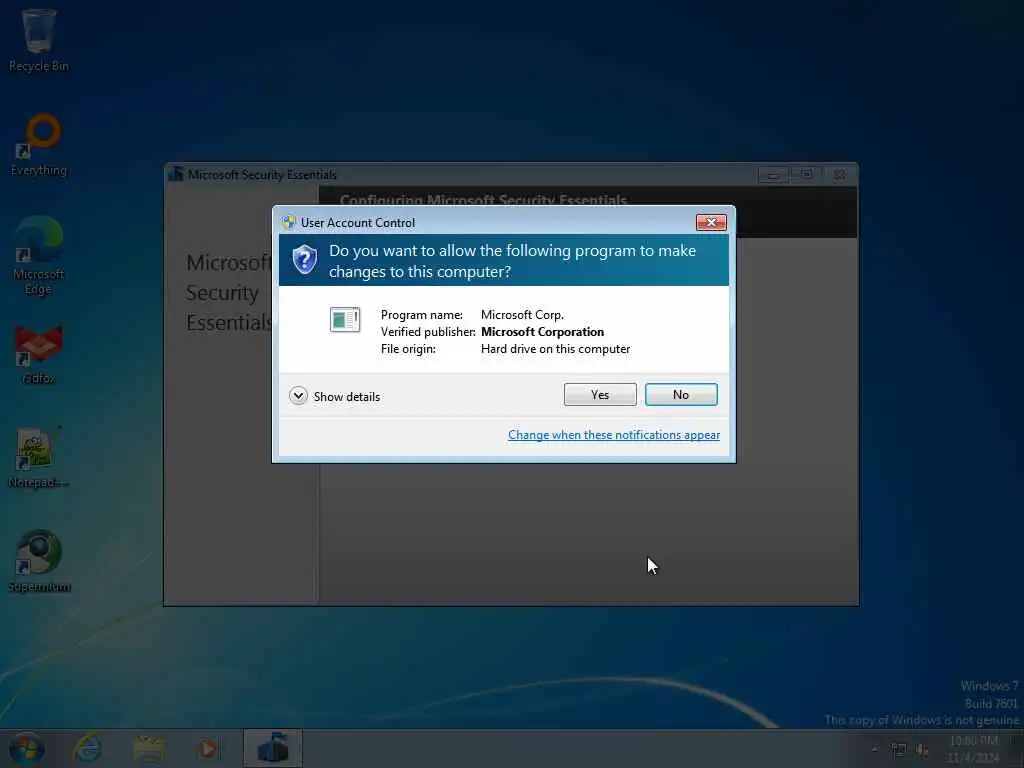This screenshot has height=768, width=1024.
Task: Select the Security Essentials installer taskbar button
Action: 273,748
